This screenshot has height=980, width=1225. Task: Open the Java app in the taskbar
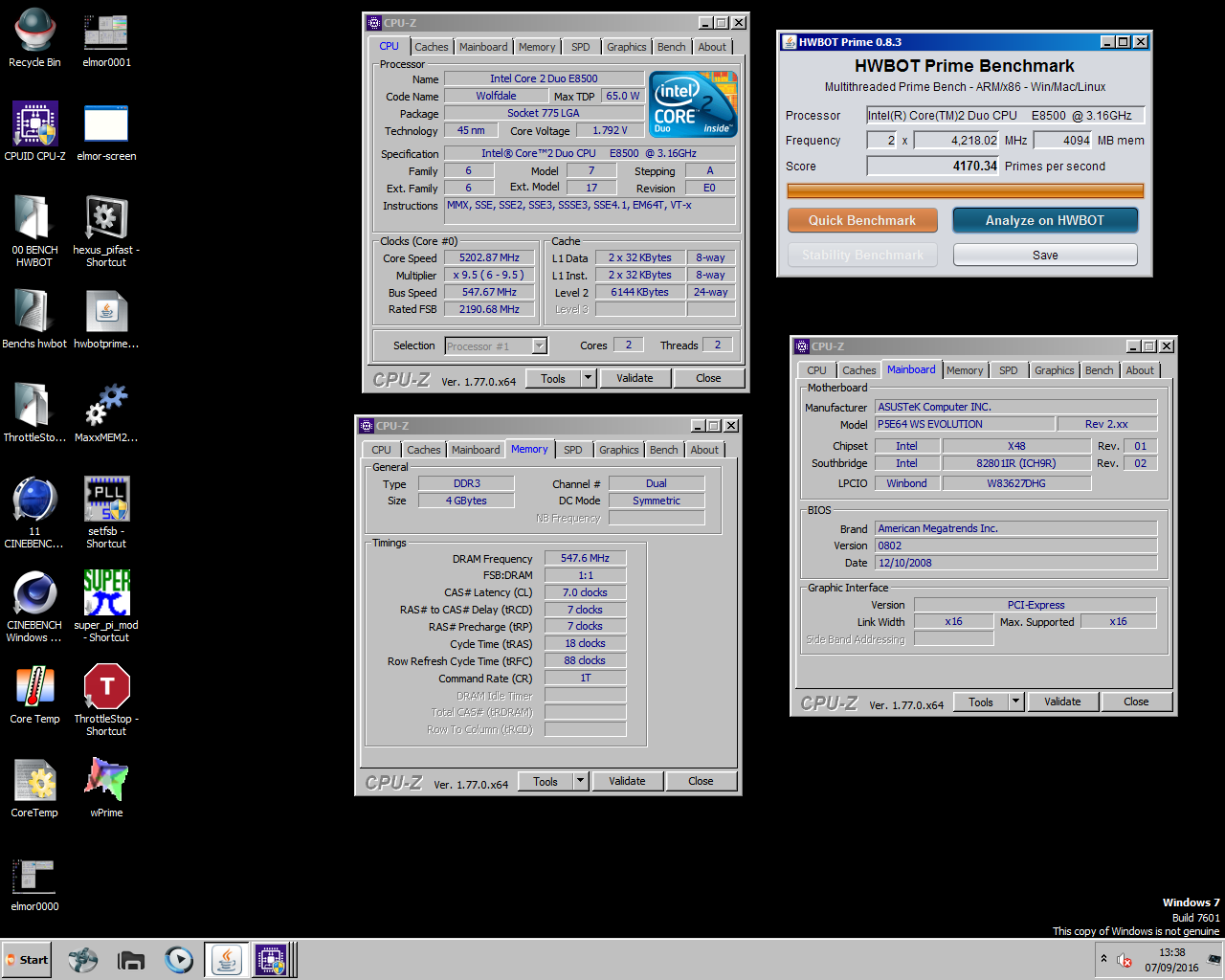click(x=227, y=960)
